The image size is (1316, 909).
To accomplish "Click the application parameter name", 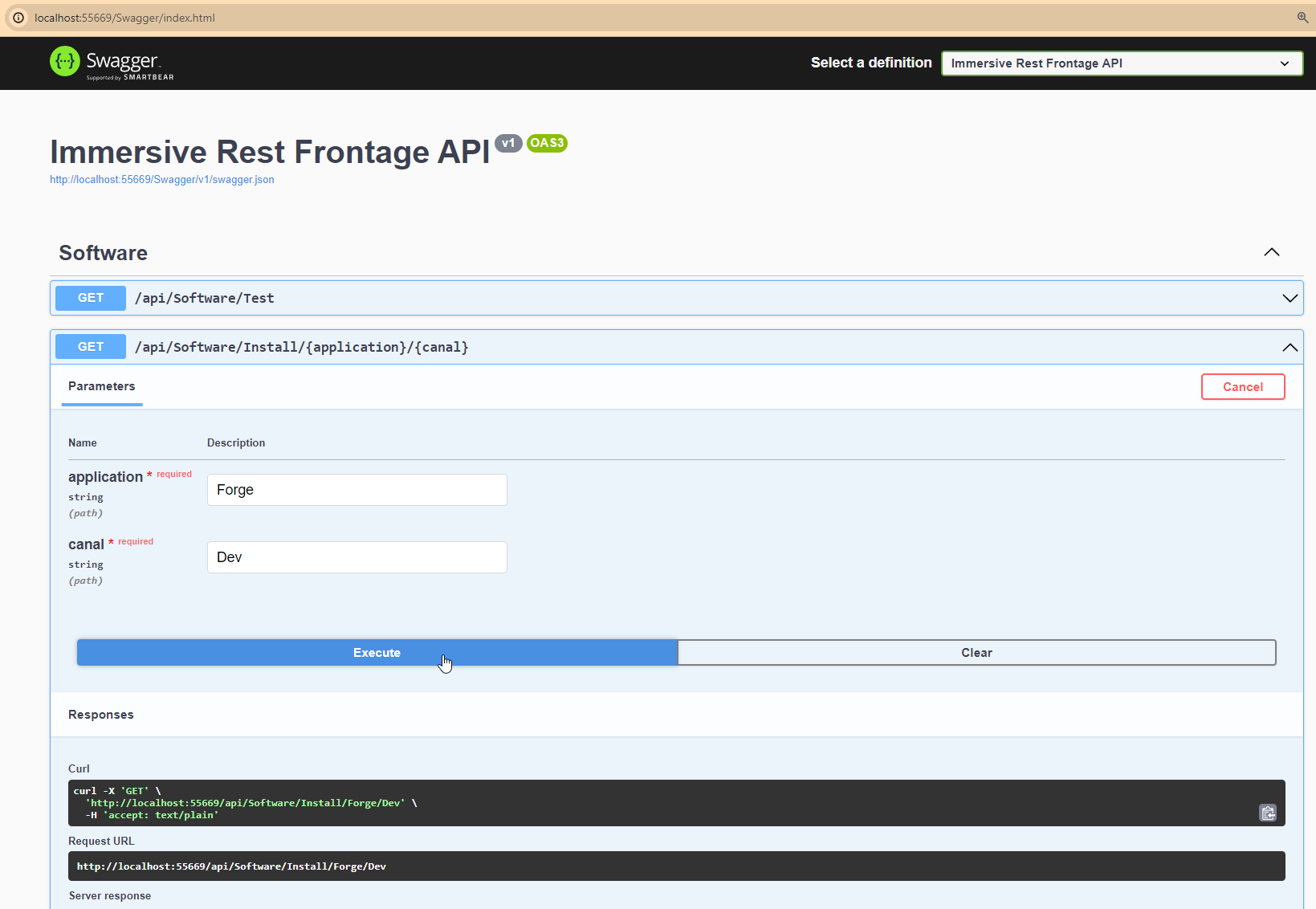I will (x=105, y=477).
